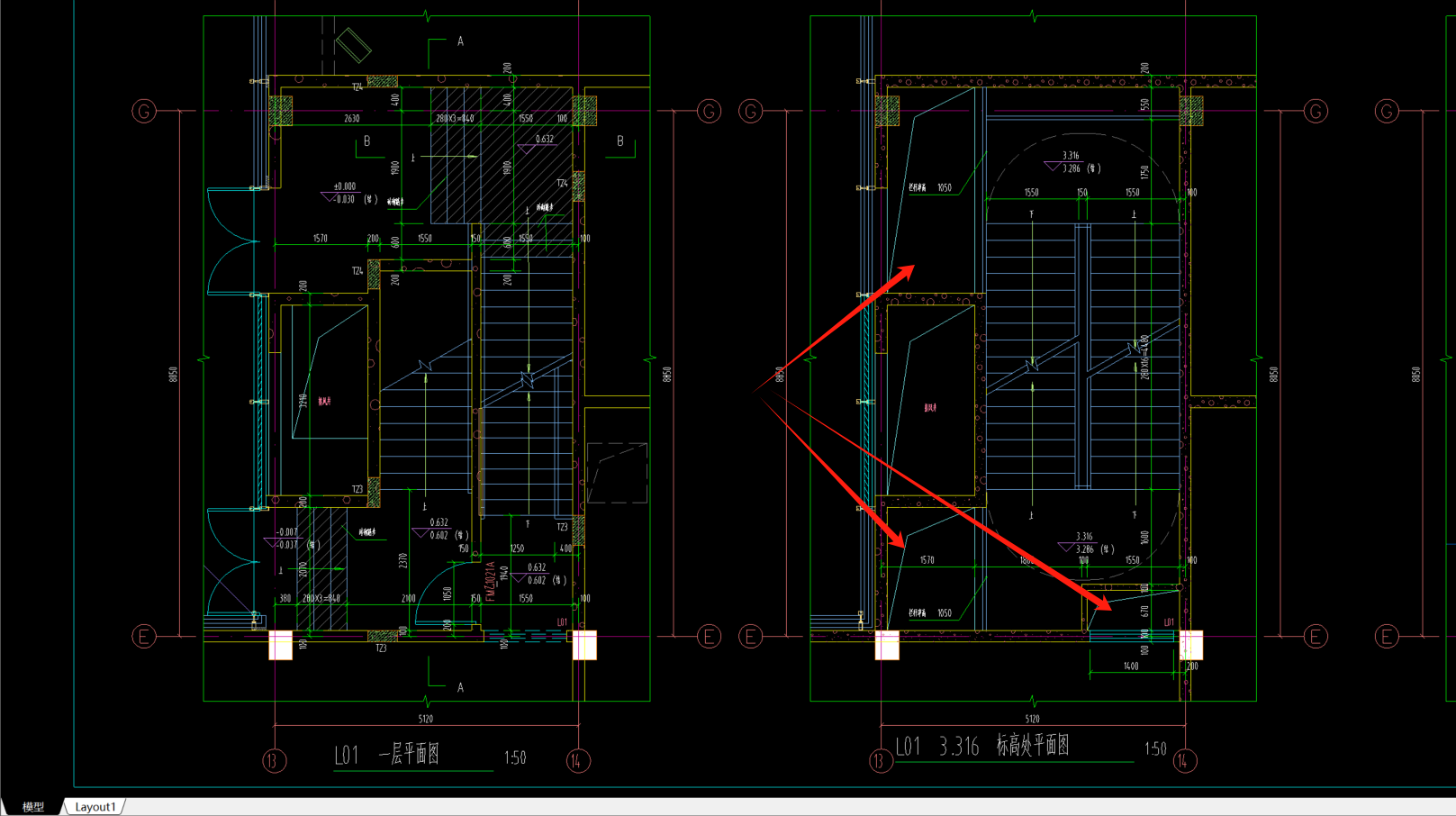Select the title text L01 一层平面图
The image size is (1456, 816).
tap(387, 755)
